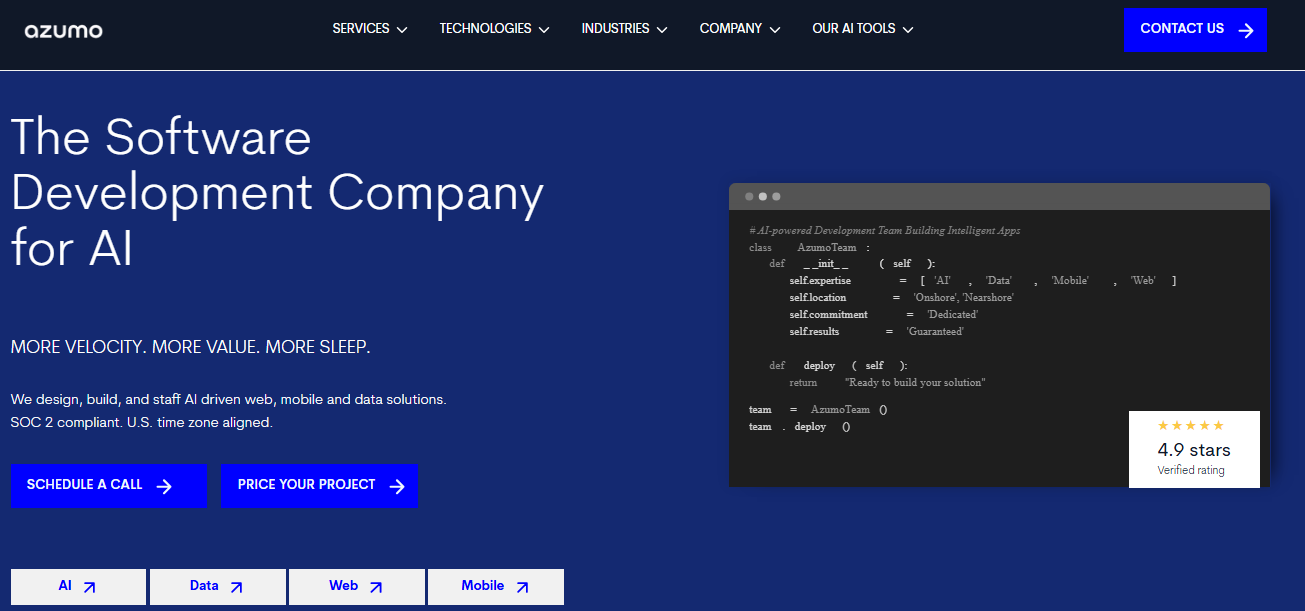1305x611 pixels.
Task: Expand the Our AI Tools chevron
Action: 908,30
